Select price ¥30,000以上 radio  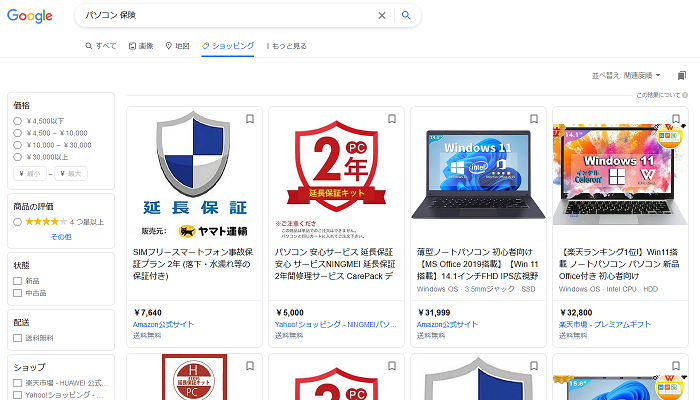[17, 157]
